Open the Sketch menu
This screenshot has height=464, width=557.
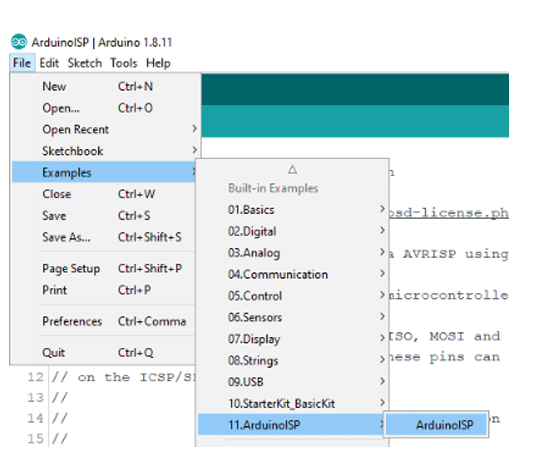click(85, 63)
